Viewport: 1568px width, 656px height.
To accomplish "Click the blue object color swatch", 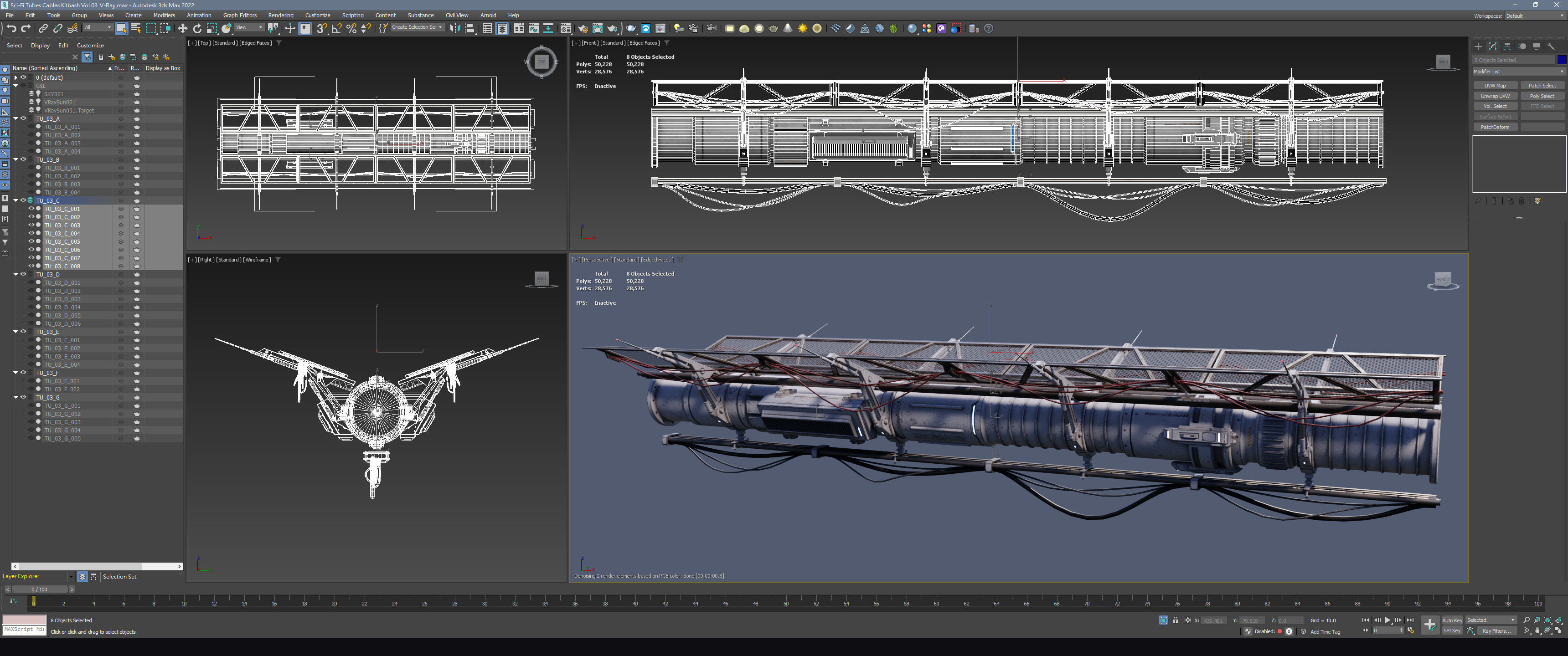I will [1561, 60].
